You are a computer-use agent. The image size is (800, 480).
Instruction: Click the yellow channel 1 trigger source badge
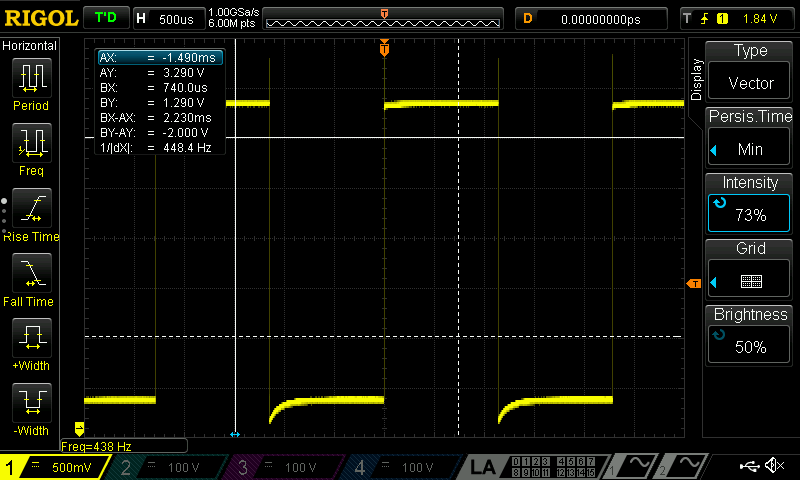pos(722,19)
